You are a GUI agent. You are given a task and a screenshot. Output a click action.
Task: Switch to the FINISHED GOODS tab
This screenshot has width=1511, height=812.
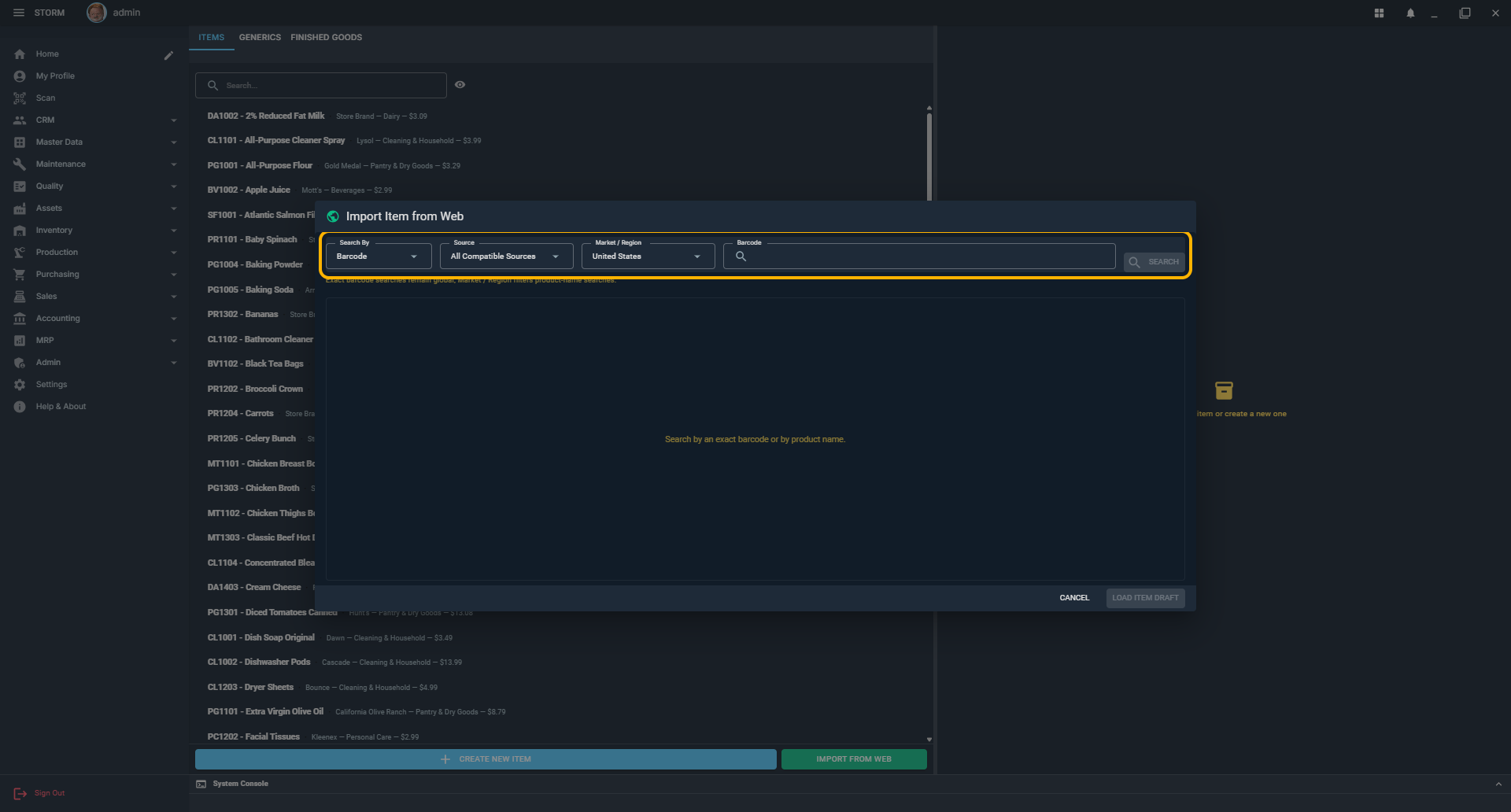pyautogui.click(x=326, y=38)
